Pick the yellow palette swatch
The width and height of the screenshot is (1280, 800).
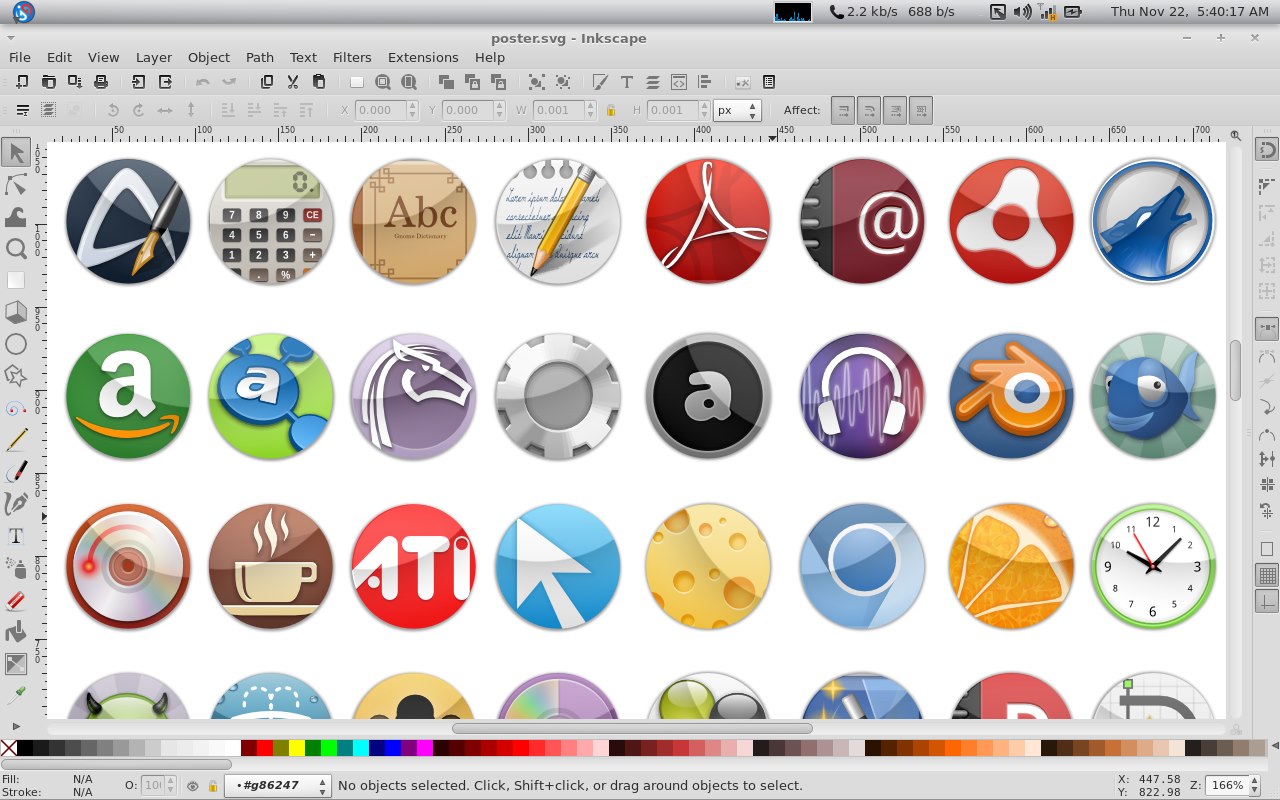pos(297,748)
